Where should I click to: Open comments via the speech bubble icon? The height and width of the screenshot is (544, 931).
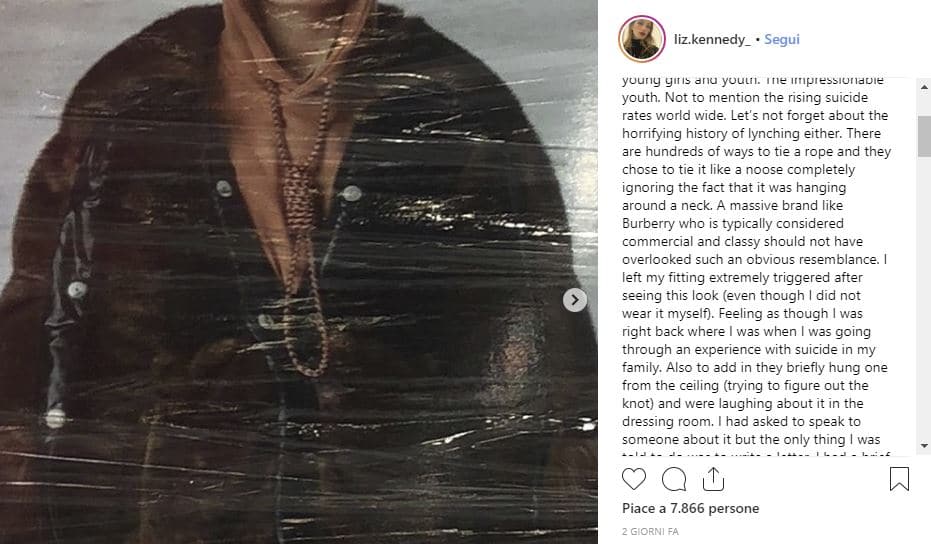674,480
